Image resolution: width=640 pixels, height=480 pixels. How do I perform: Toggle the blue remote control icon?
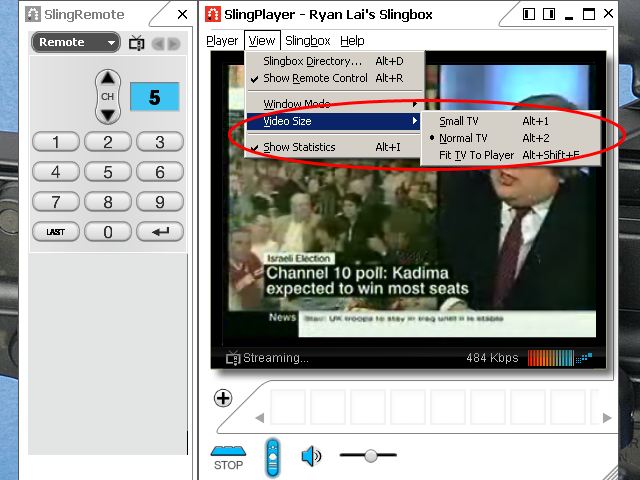pos(273,458)
